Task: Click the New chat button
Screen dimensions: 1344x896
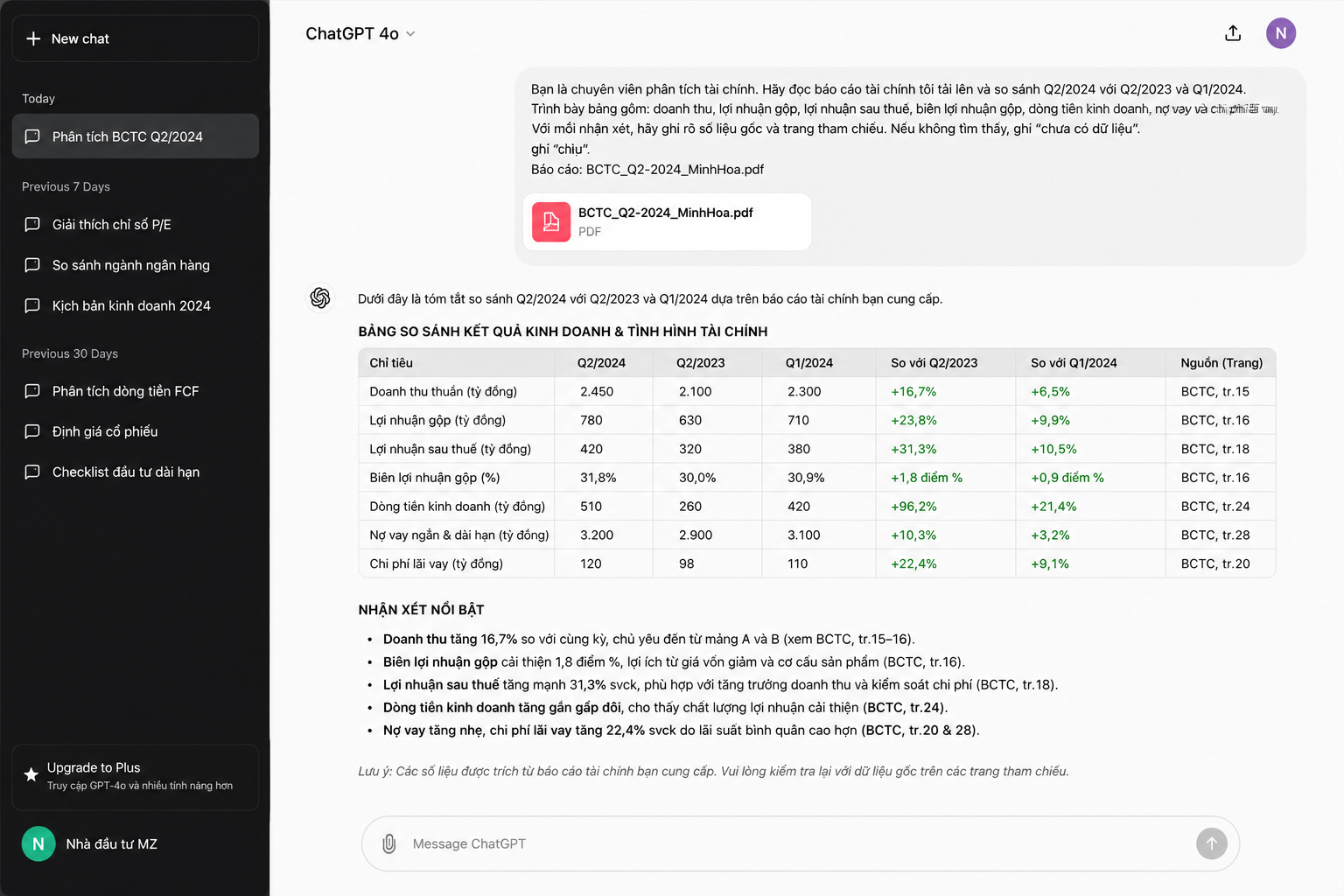Action: 136,38
